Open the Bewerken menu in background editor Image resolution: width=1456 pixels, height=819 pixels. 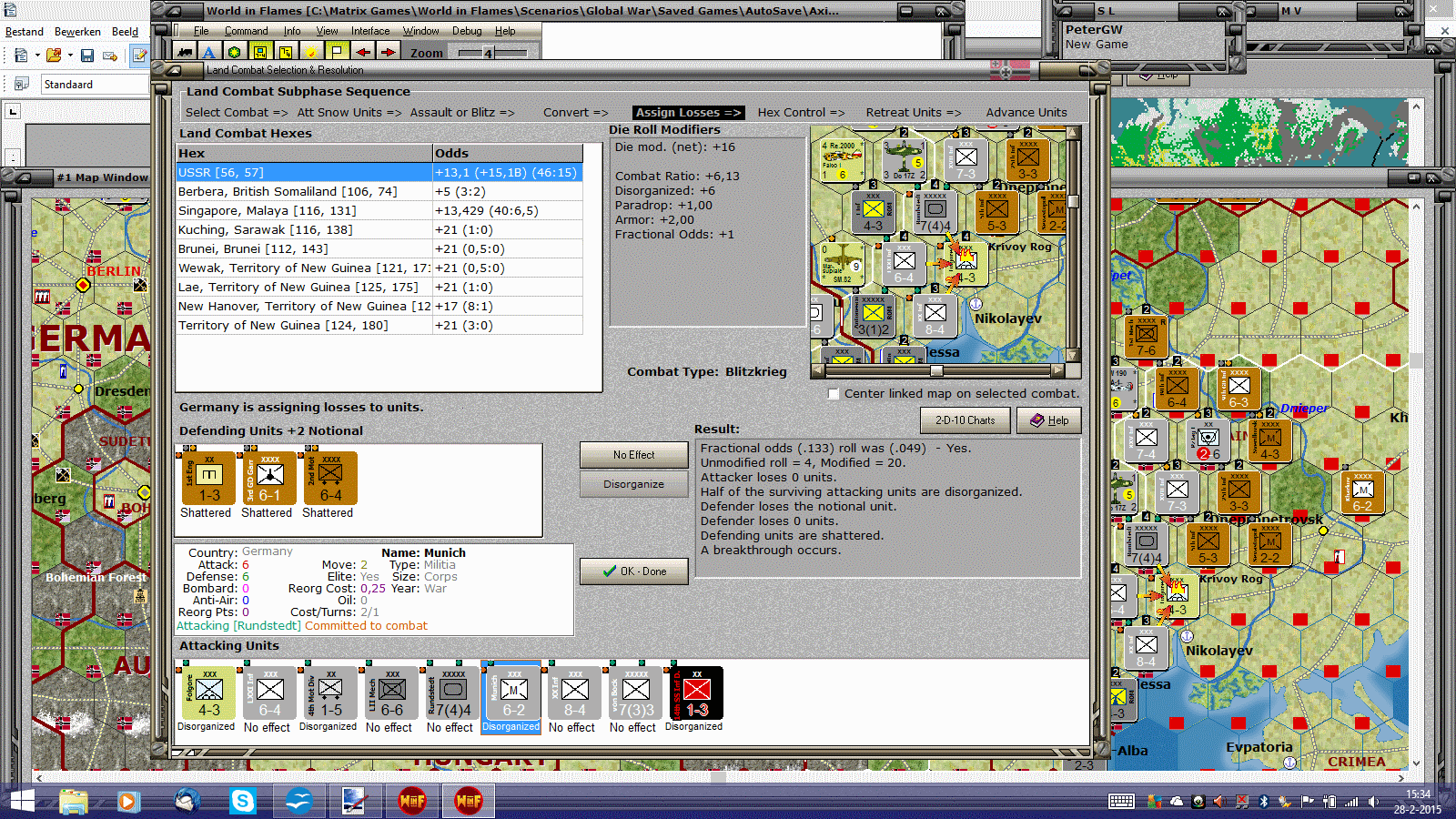pyautogui.click(x=77, y=32)
